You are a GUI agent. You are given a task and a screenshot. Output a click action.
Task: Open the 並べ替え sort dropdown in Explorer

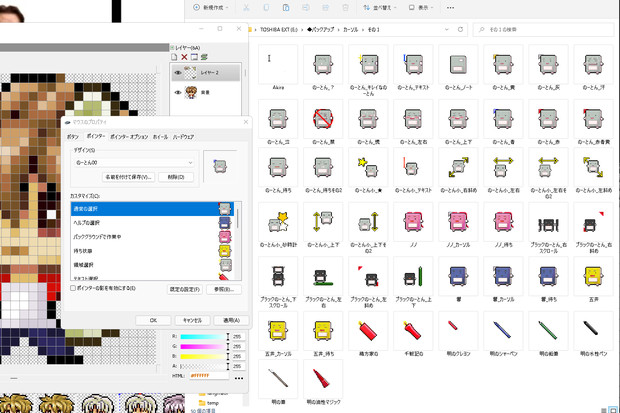[x=380, y=8]
